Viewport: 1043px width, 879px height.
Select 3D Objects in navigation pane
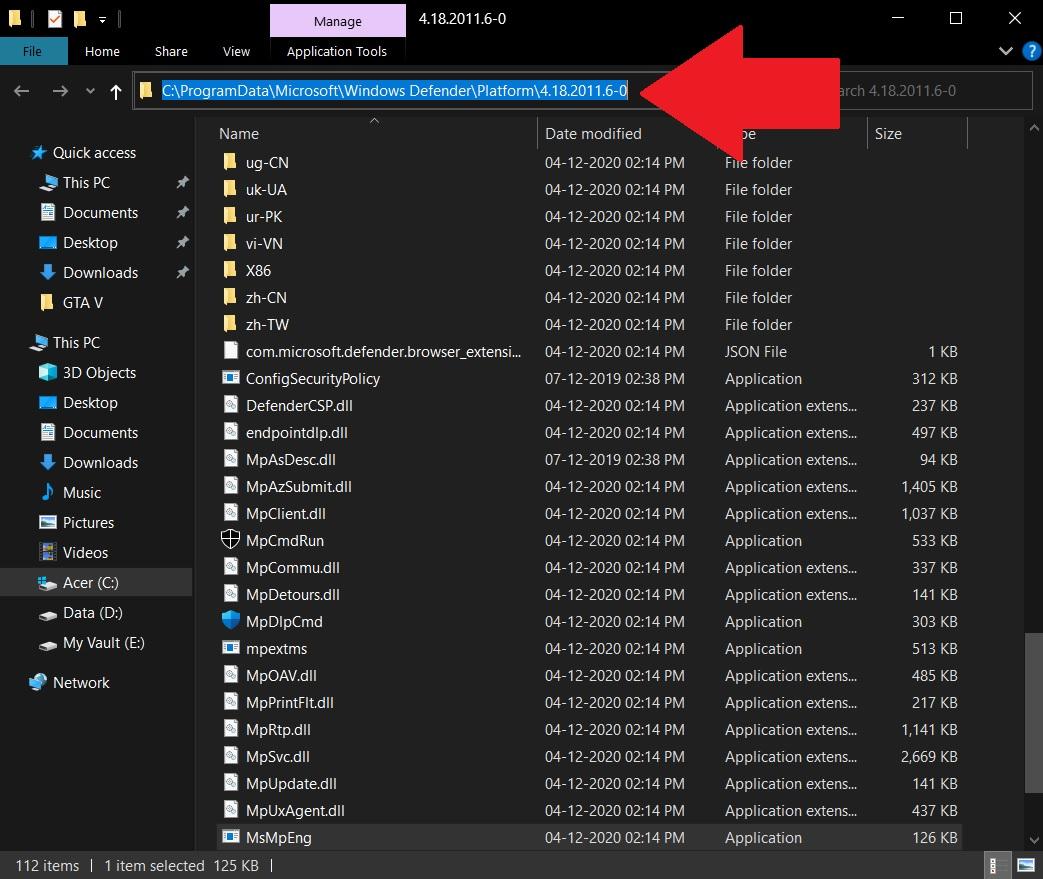(98, 373)
